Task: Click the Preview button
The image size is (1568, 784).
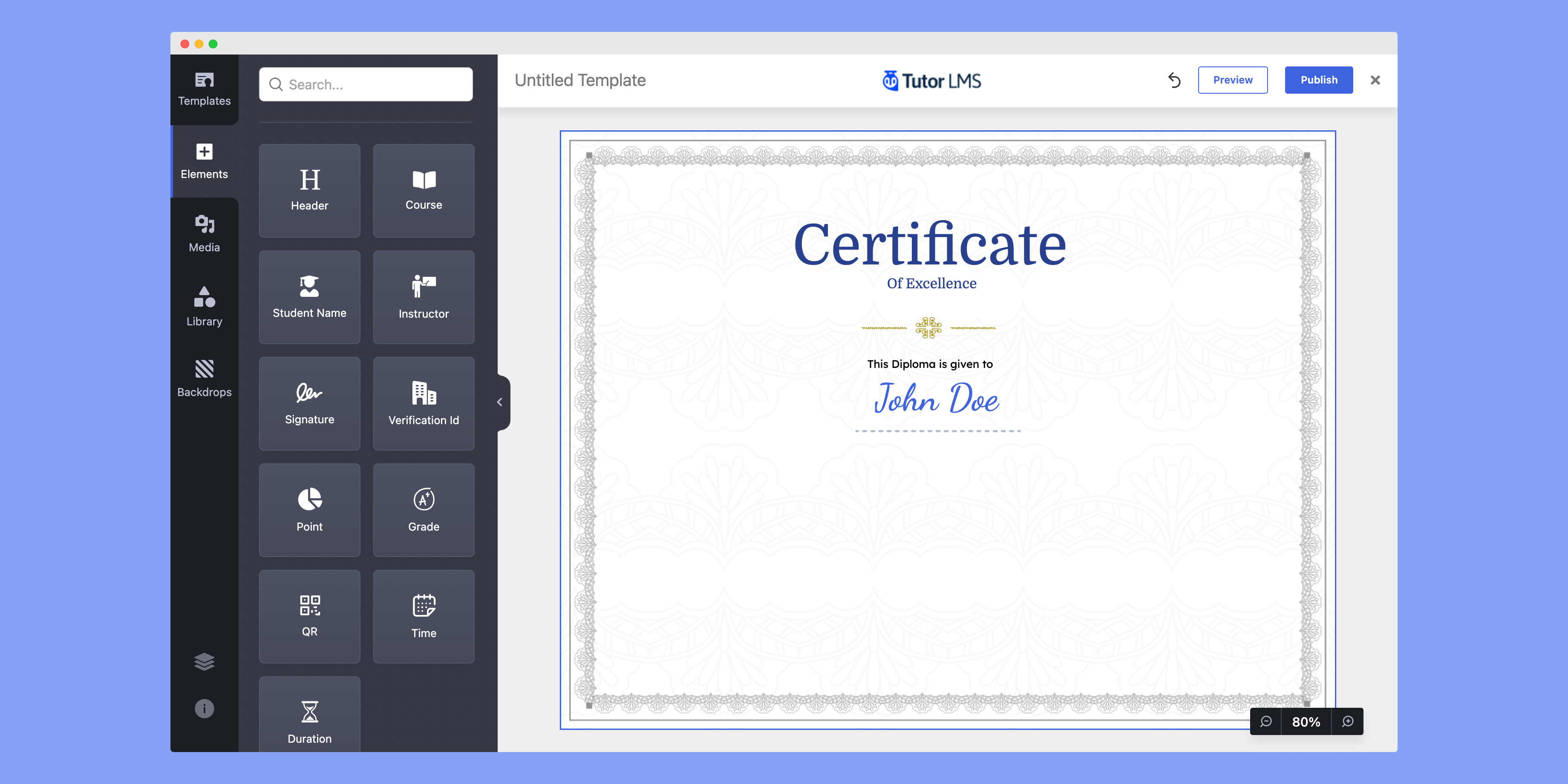Action: click(1232, 80)
